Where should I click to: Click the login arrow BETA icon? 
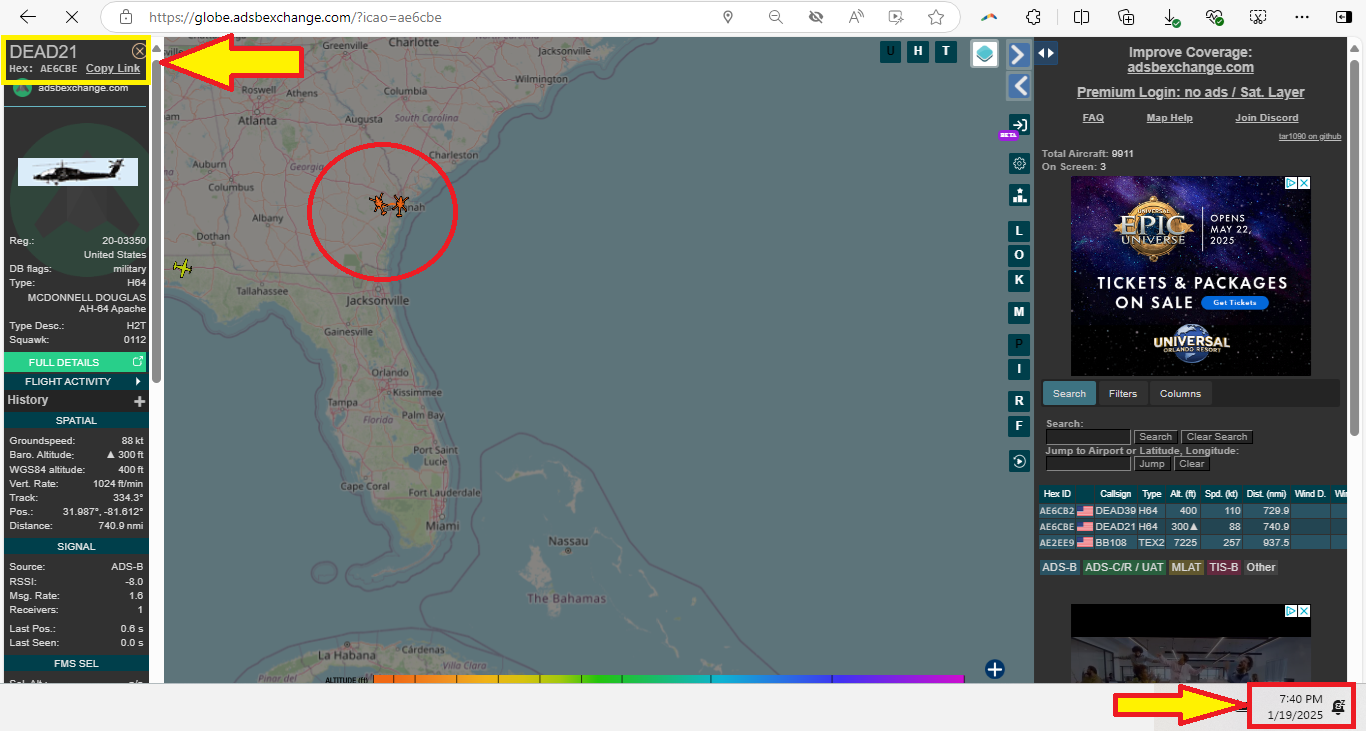click(x=1019, y=125)
